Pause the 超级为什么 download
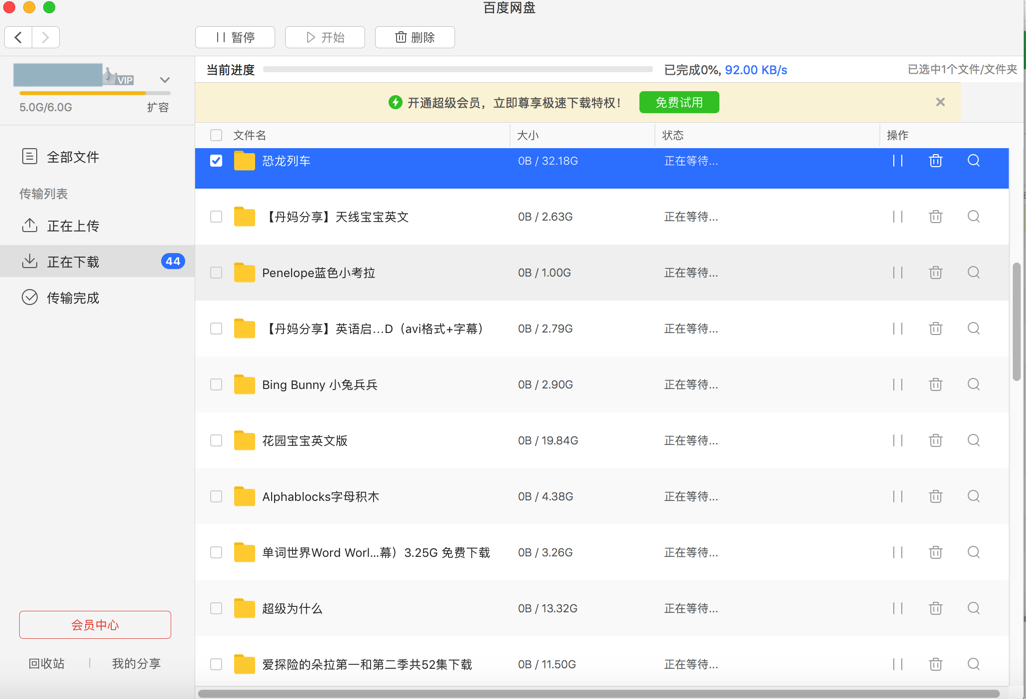Image resolution: width=1026 pixels, height=699 pixels. click(x=898, y=608)
